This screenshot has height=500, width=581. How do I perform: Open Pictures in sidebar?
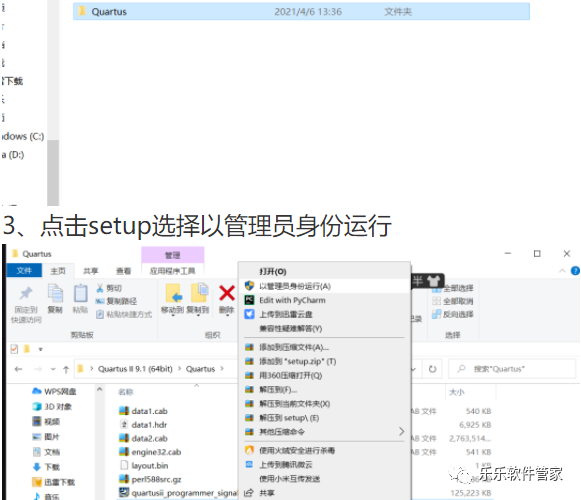point(46,437)
